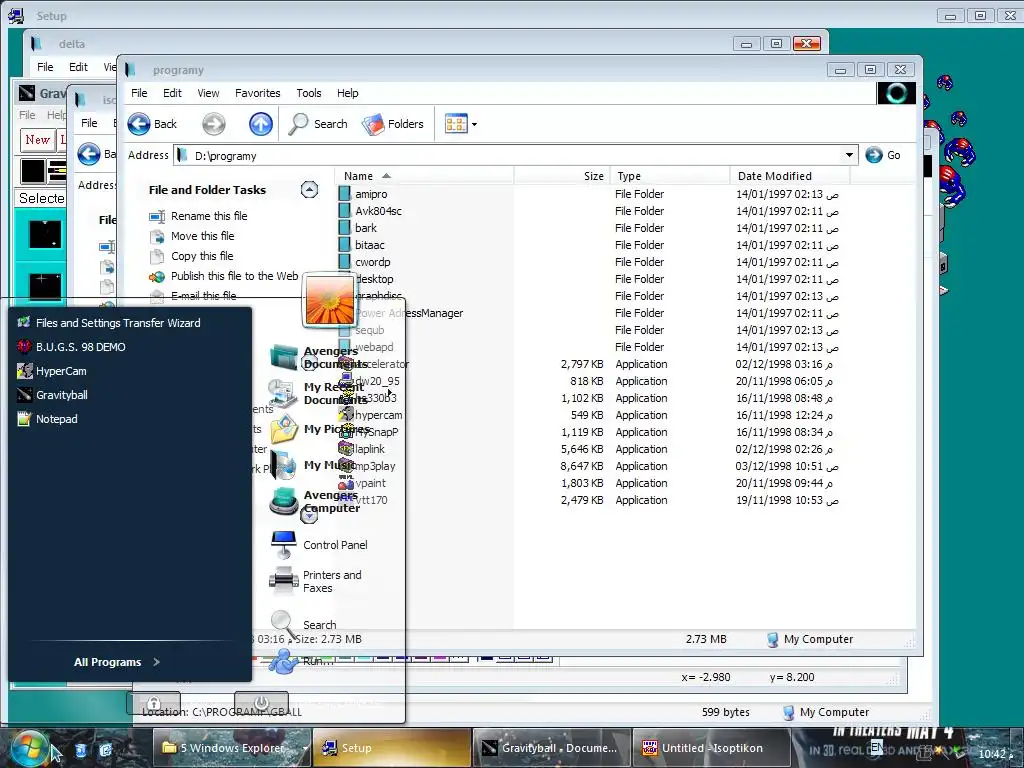Open Edit menu in delta window
The height and width of the screenshot is (768, 1024).
(78, 67)
